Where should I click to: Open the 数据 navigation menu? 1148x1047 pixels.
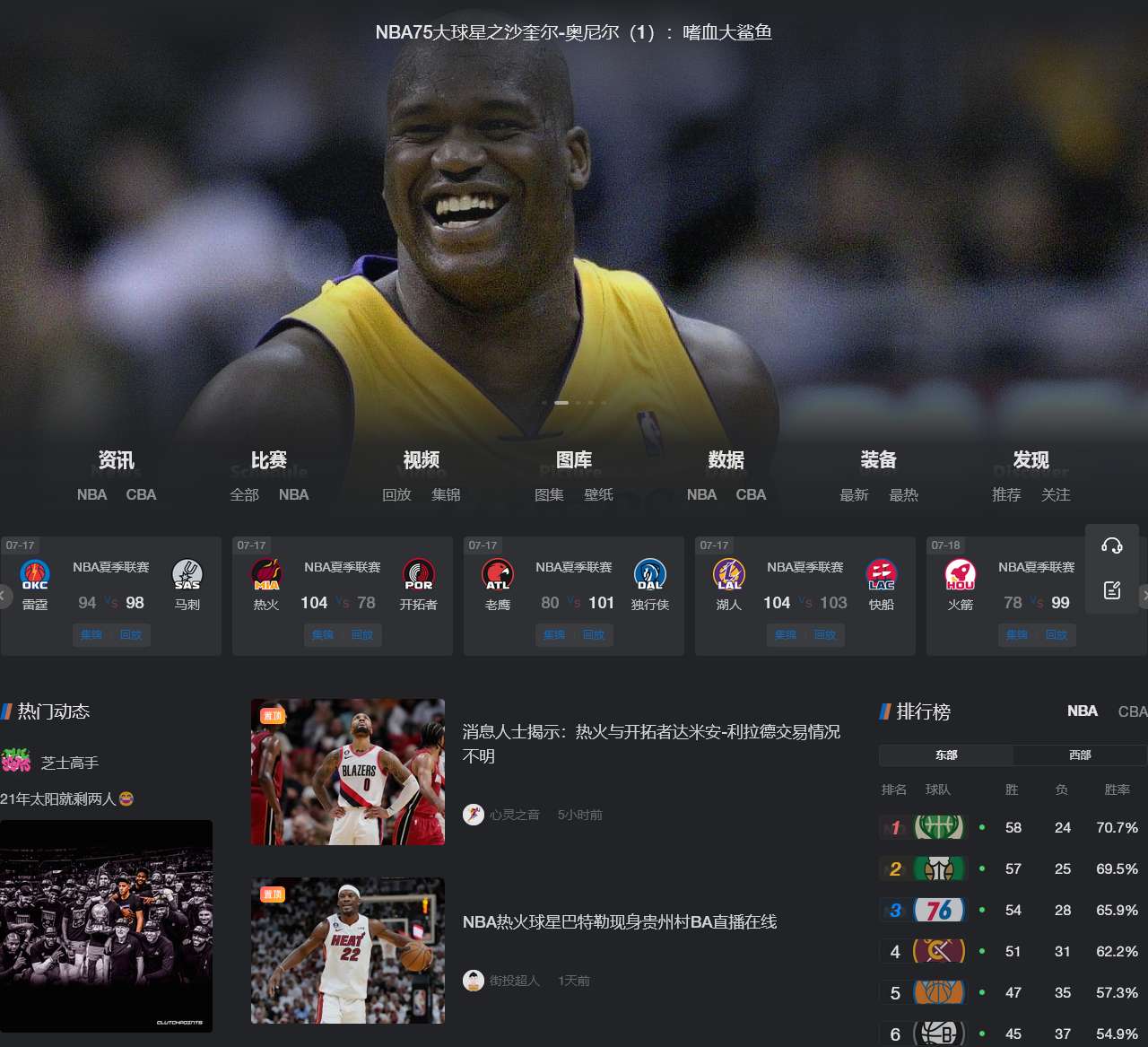pos(726,460)
